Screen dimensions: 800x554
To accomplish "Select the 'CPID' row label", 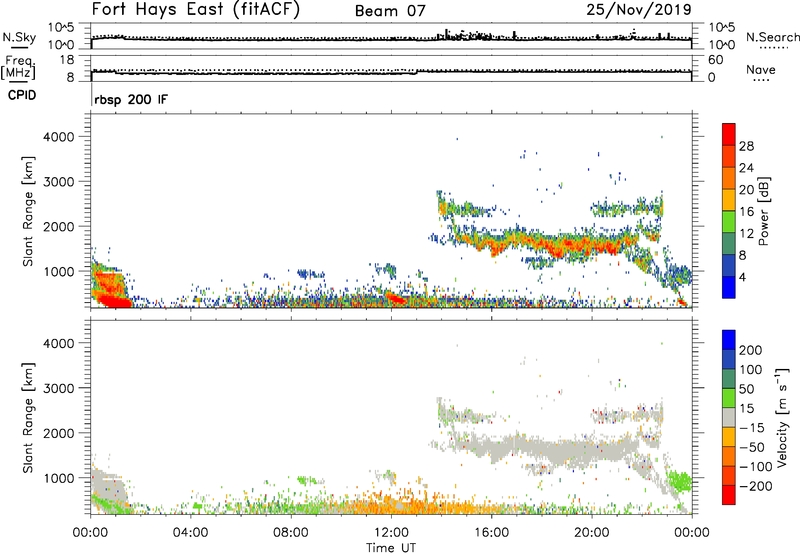I will (22, 95).
